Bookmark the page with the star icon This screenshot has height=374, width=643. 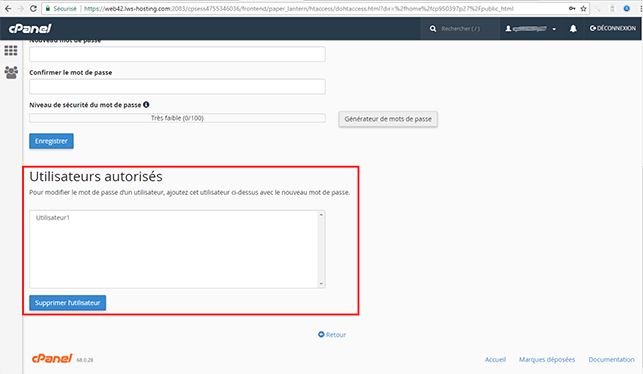click(x=583, y=9)
